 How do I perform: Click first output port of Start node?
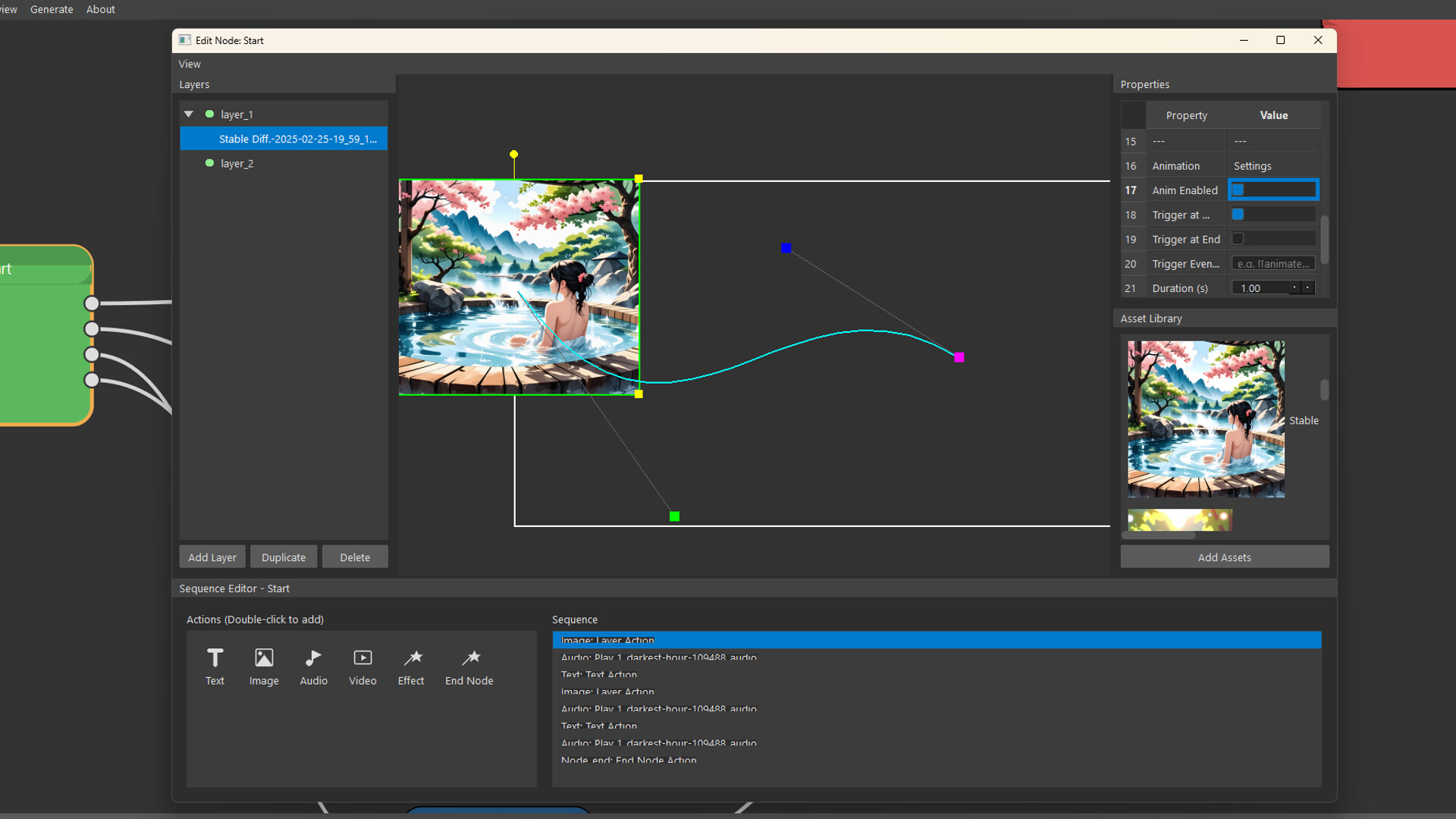92,303
